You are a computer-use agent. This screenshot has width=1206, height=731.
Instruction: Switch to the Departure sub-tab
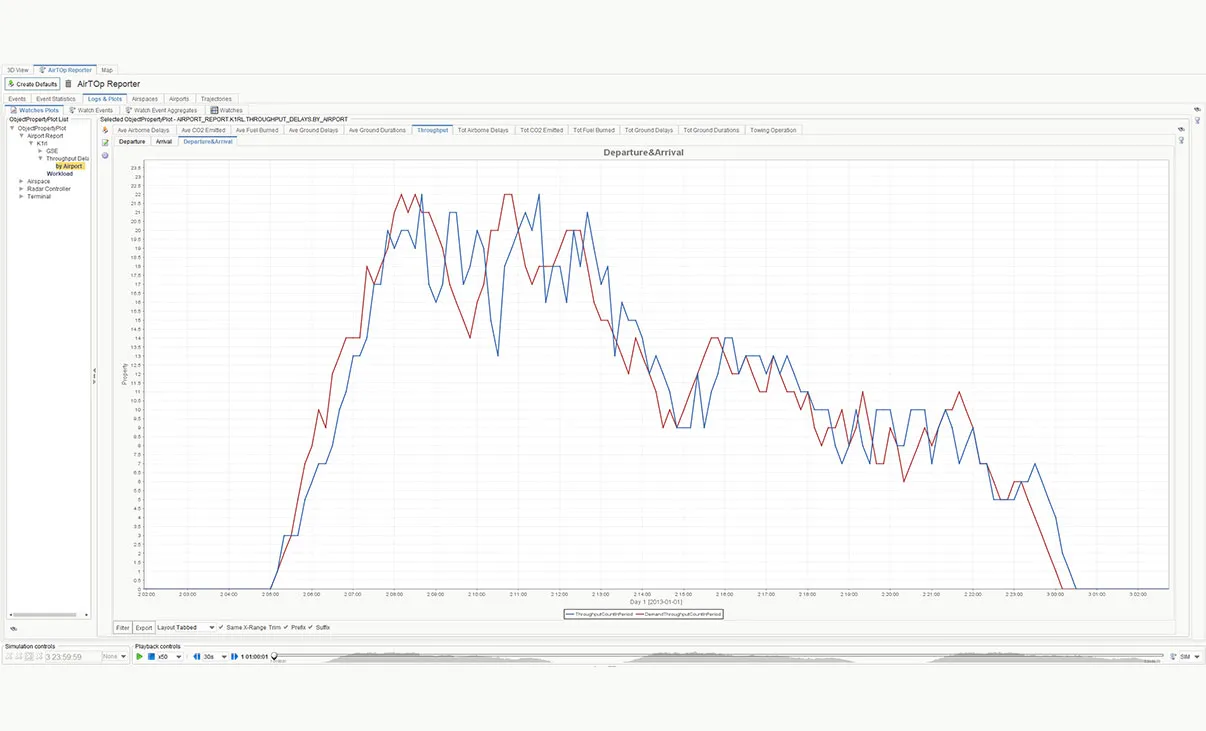[x=132, y=142]
